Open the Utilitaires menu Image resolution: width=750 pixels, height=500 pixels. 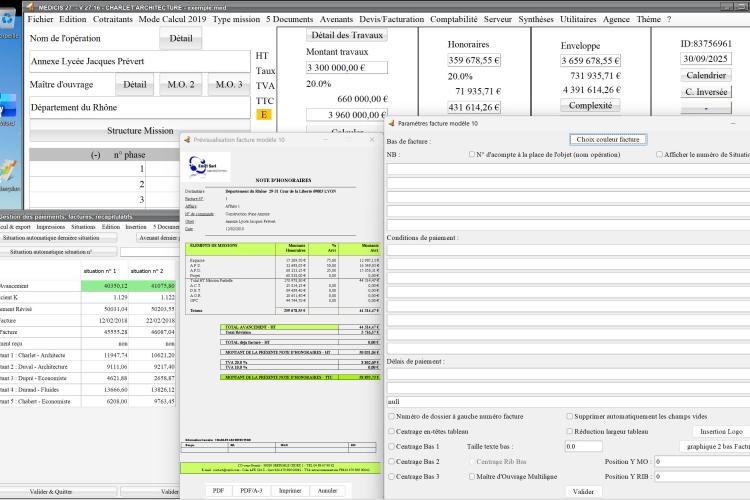(x=578, y=19)
